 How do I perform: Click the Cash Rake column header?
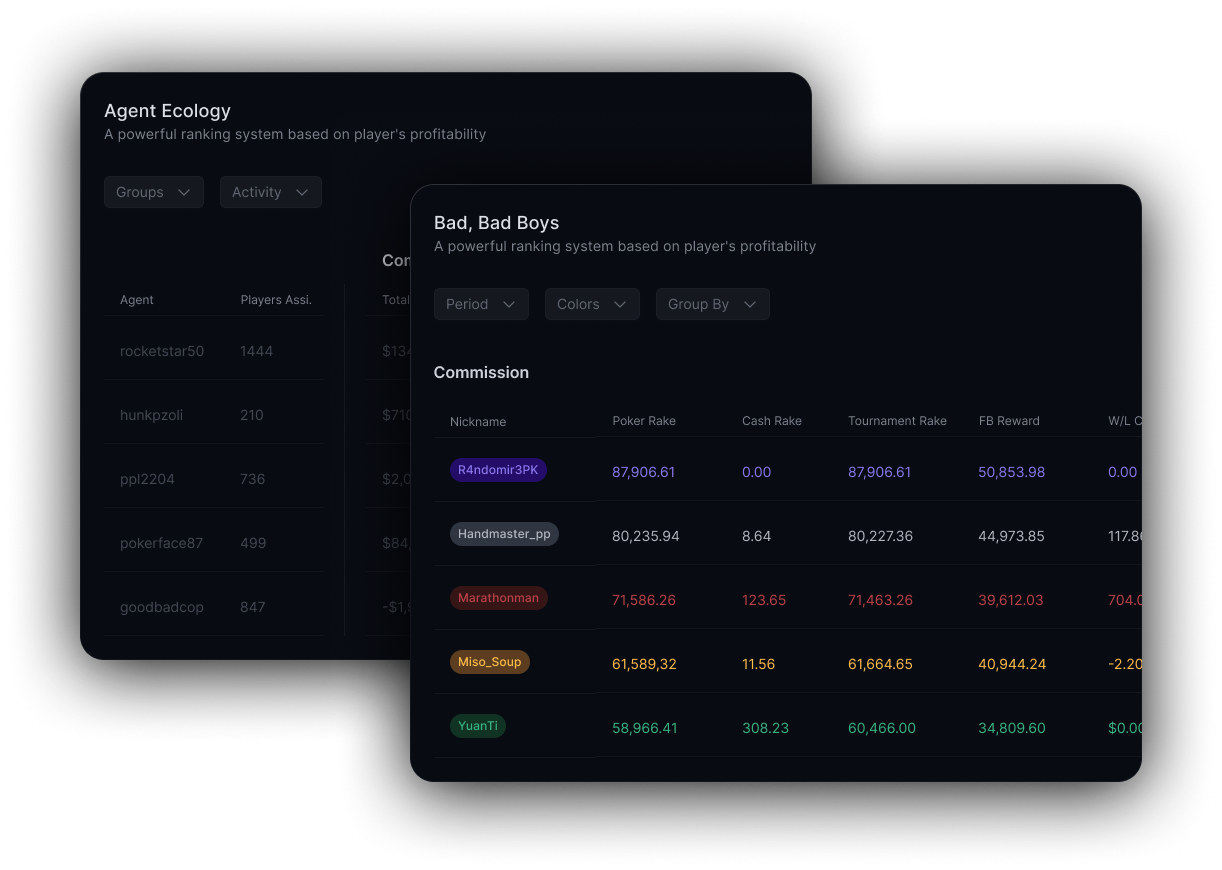pos(771,421)
